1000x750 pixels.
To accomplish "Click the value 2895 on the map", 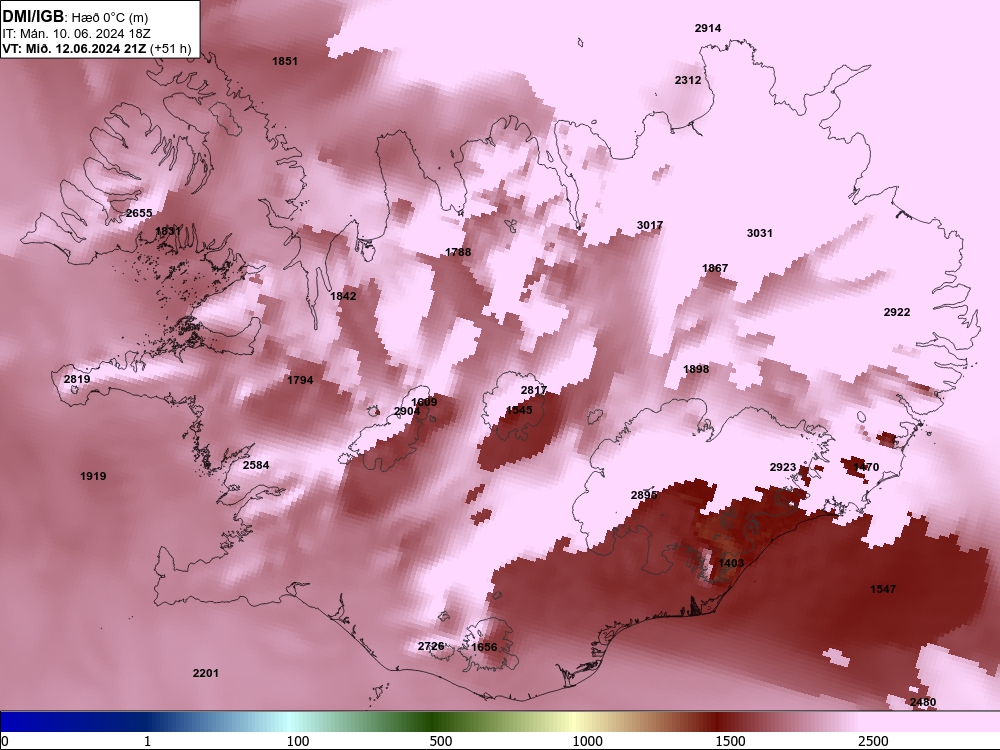I will (643, 496).
